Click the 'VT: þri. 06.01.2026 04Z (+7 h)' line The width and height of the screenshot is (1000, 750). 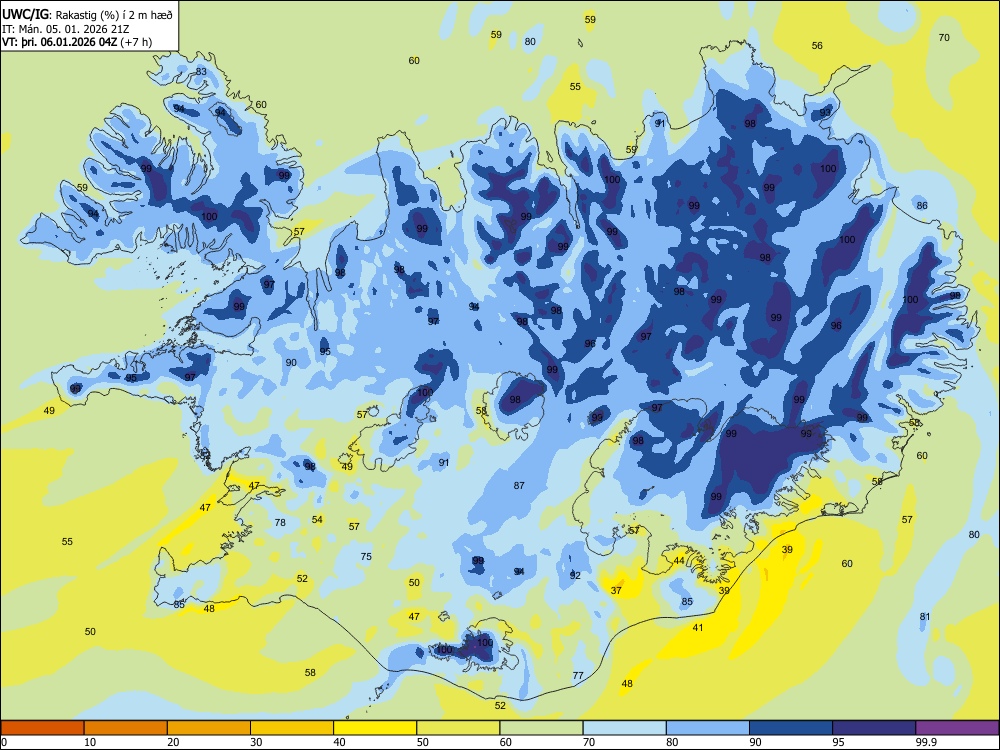click(x=77, y=42)
